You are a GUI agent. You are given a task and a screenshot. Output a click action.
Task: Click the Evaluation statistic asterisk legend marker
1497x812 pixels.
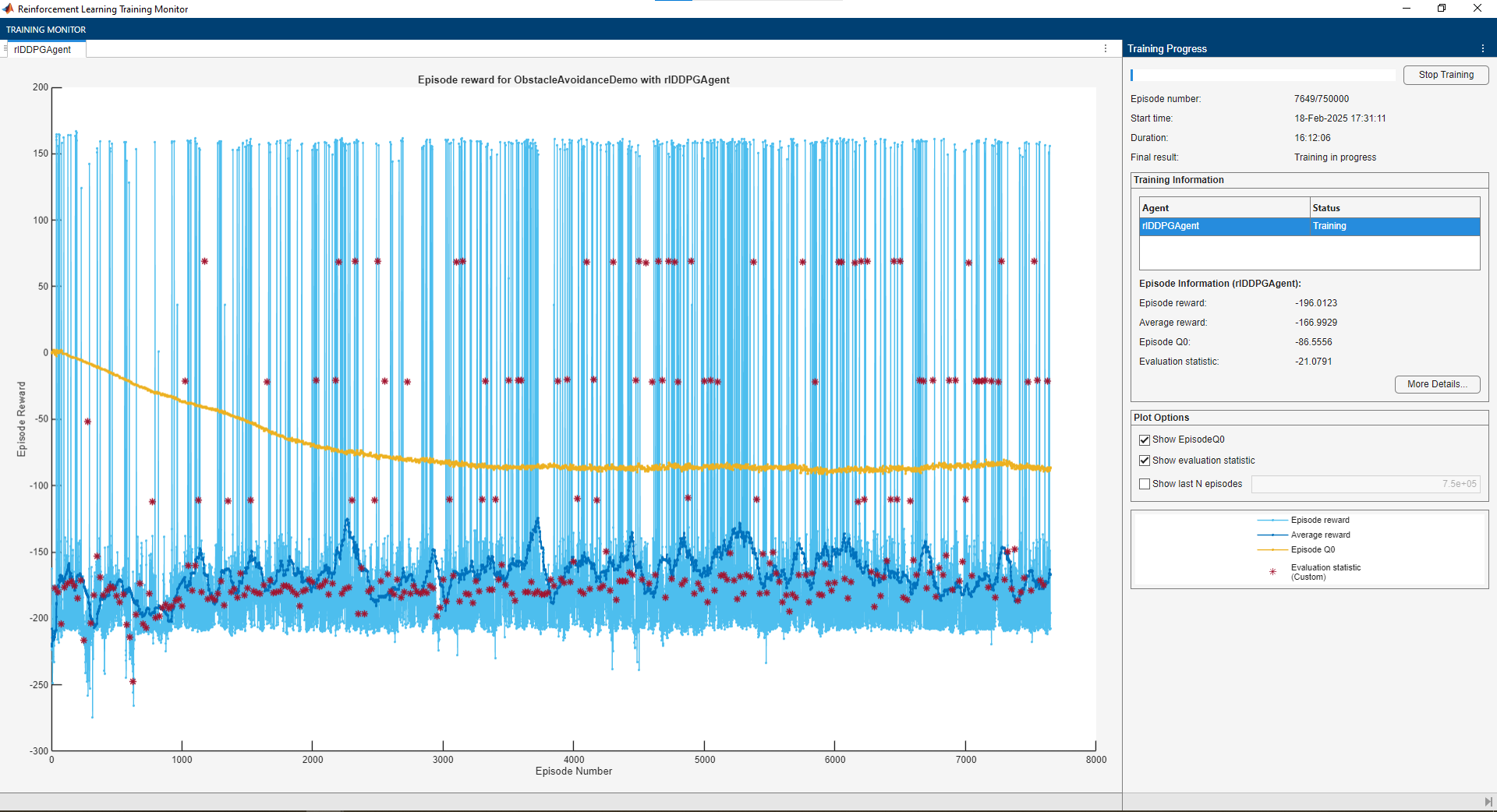pos(1272,572)
